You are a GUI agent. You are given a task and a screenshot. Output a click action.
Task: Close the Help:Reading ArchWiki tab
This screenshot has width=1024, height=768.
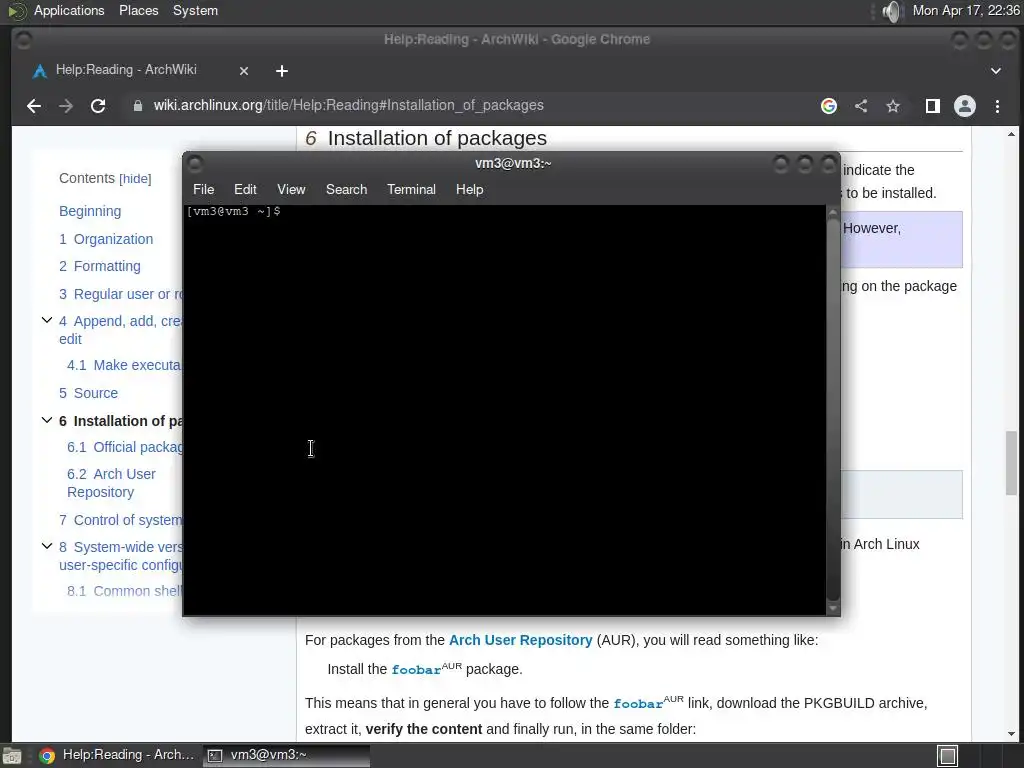(x=244, y=71)
